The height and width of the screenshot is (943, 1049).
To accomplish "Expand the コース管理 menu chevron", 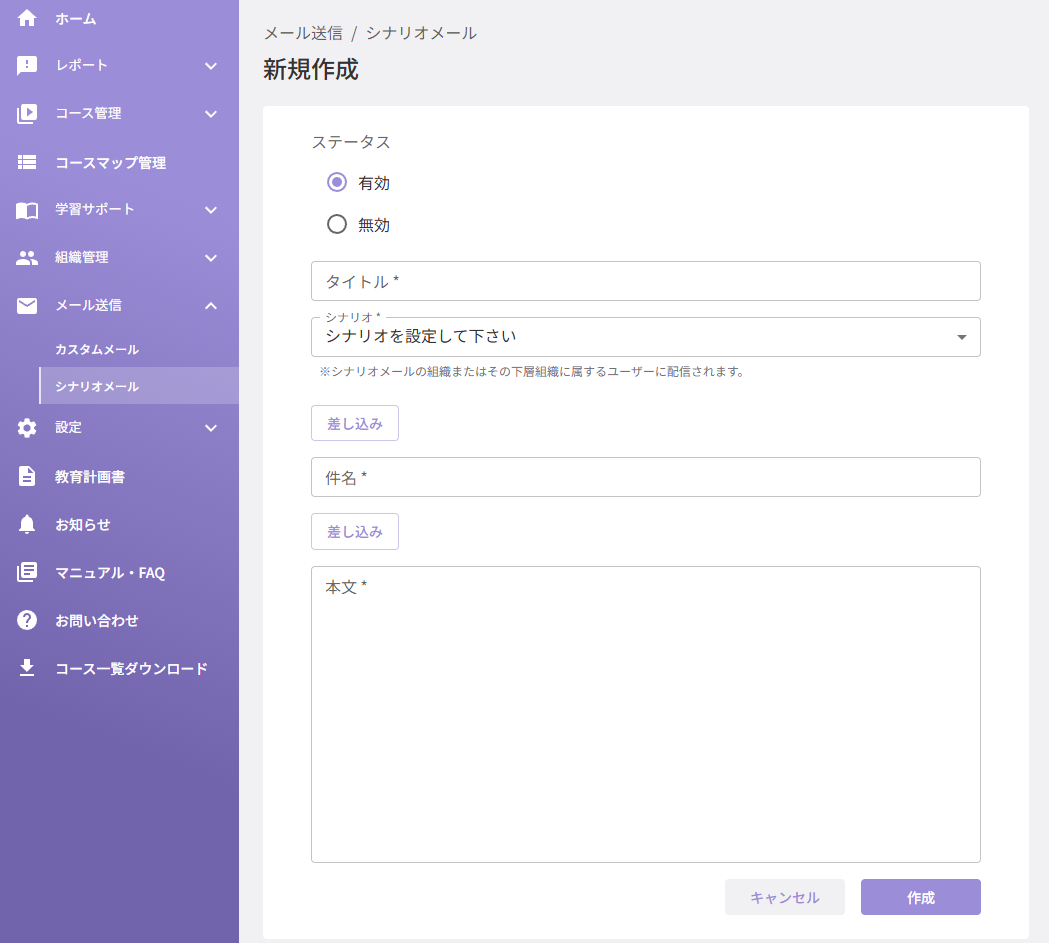I will point(211,114).
